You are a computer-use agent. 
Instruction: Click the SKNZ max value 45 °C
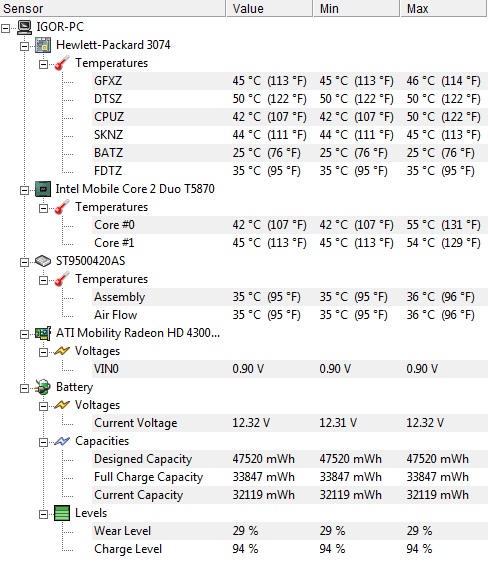click(443, 135)
